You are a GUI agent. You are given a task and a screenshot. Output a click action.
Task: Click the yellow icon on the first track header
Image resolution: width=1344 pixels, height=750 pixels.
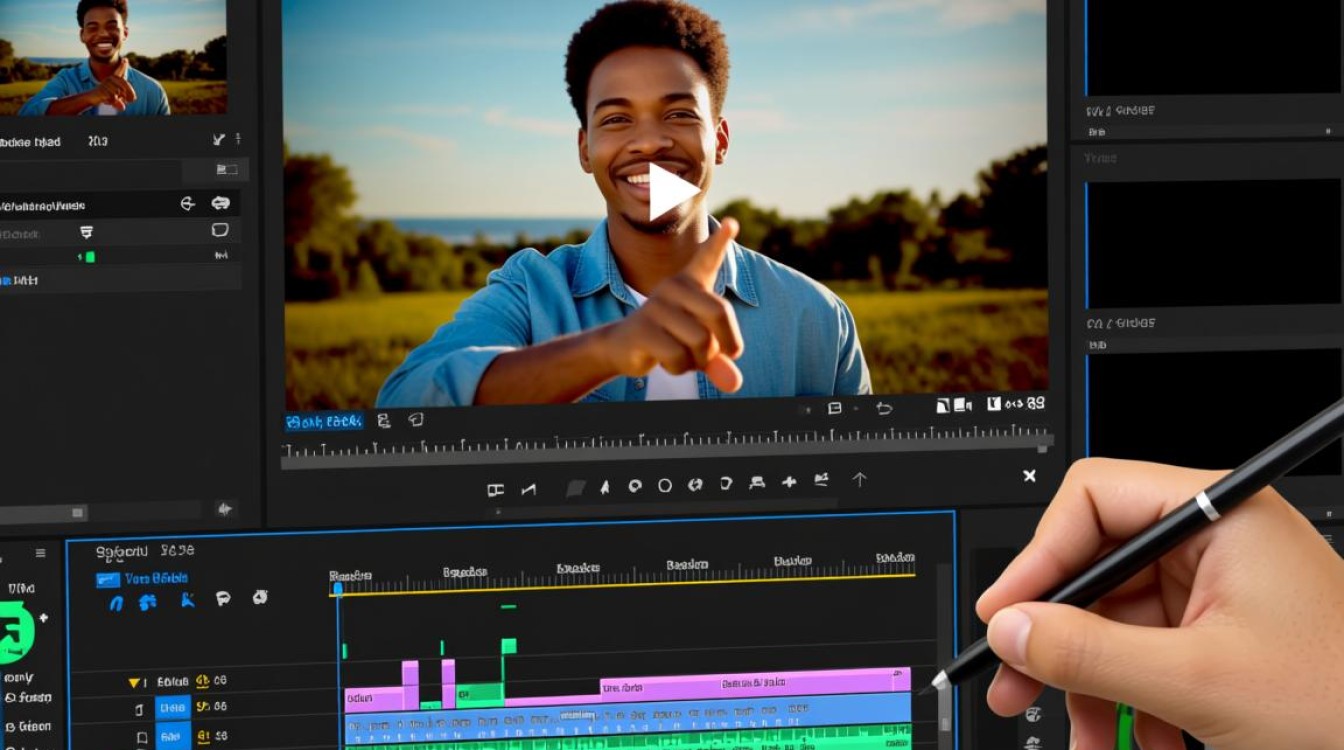coord(202,681)
